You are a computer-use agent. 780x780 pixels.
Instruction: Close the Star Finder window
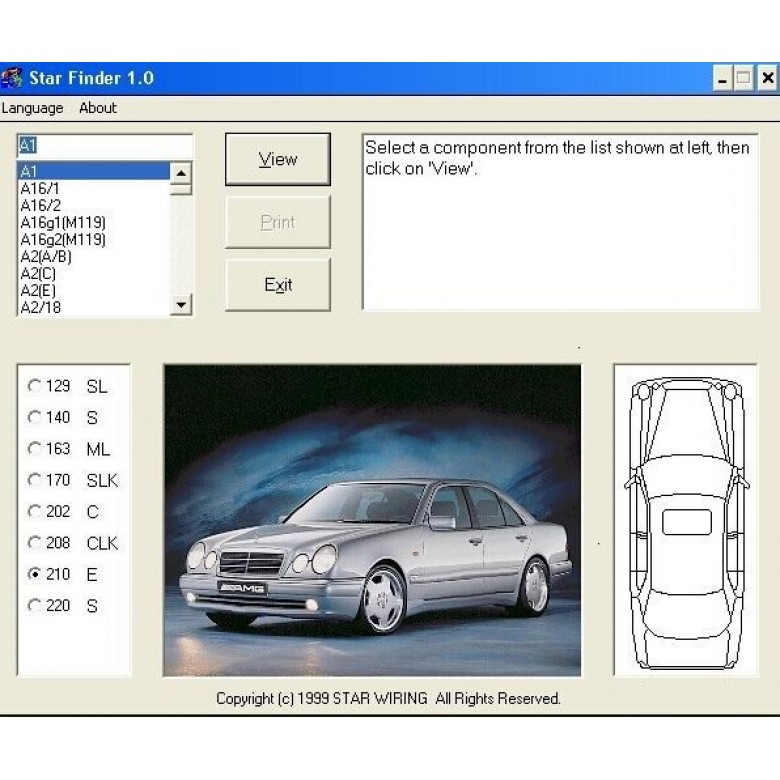[x=768, y=78]
